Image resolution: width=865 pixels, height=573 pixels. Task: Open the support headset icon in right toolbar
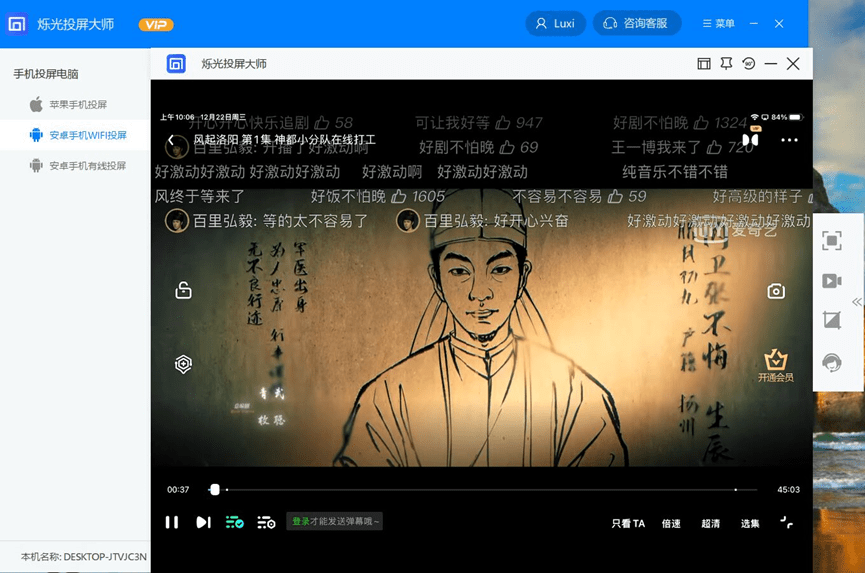[831, 362]
